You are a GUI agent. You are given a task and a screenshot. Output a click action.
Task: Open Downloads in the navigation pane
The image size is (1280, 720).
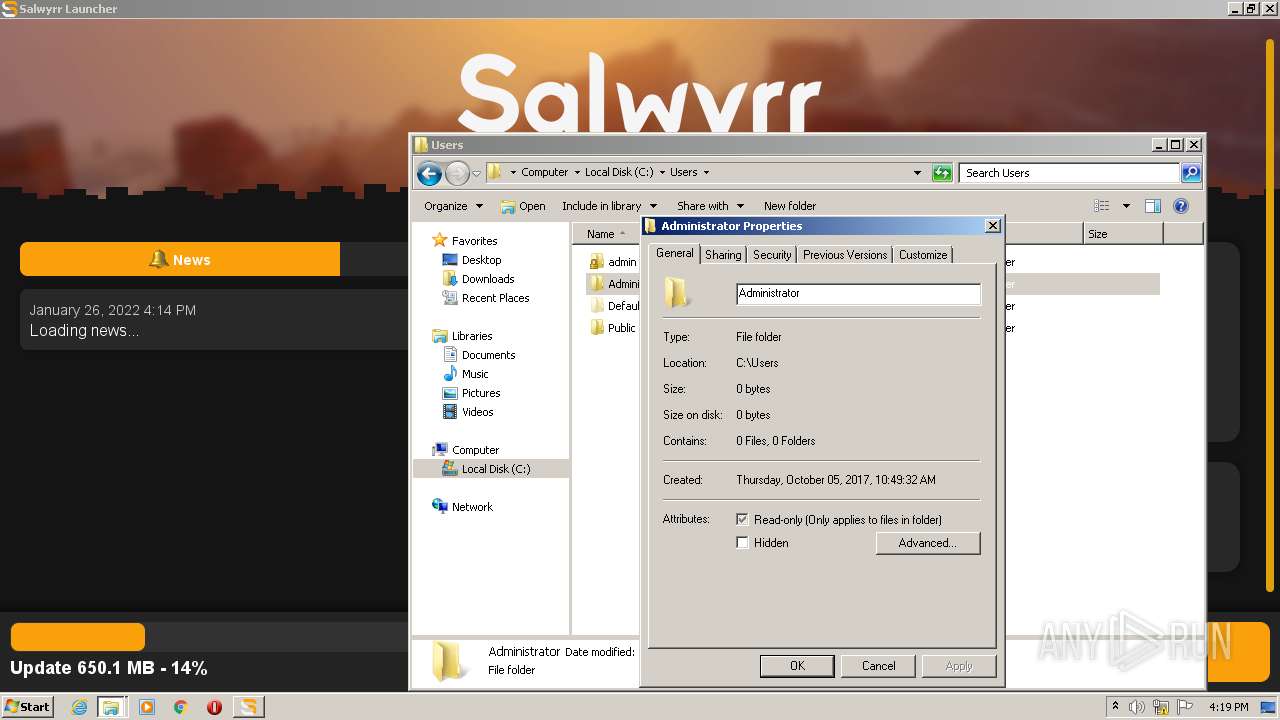pyautogui.click(x=487, y=279)
